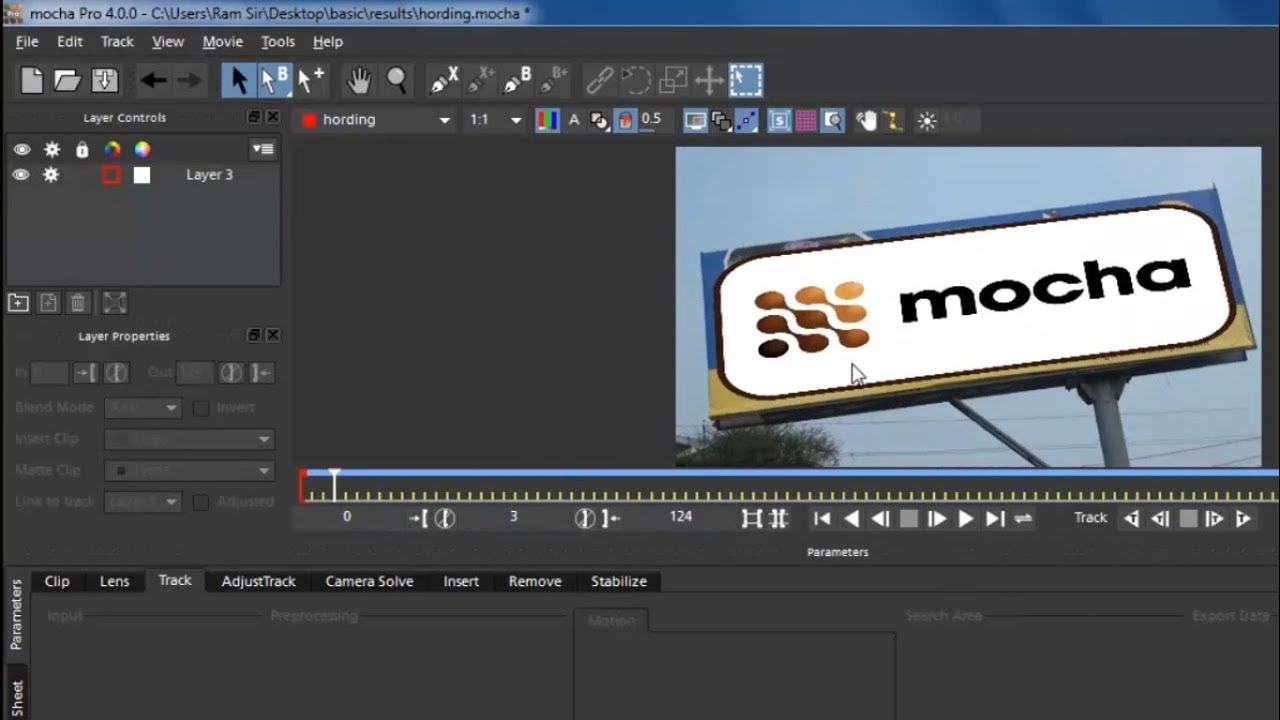Undock the Layer Properties panel

point(254,335)
